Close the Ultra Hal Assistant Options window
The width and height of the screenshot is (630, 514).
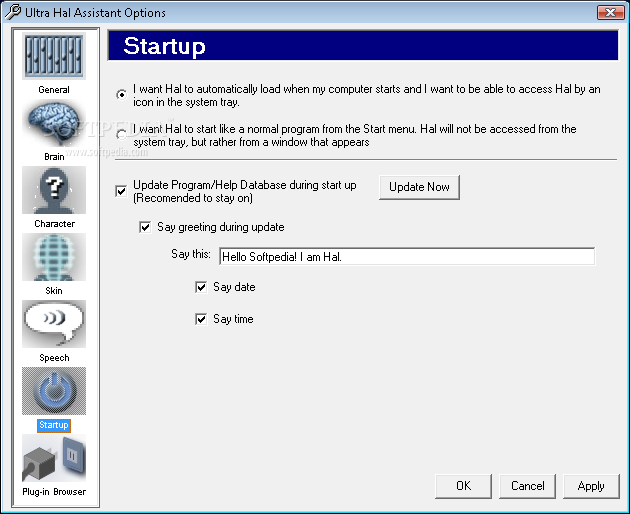[x=610, y=12]
